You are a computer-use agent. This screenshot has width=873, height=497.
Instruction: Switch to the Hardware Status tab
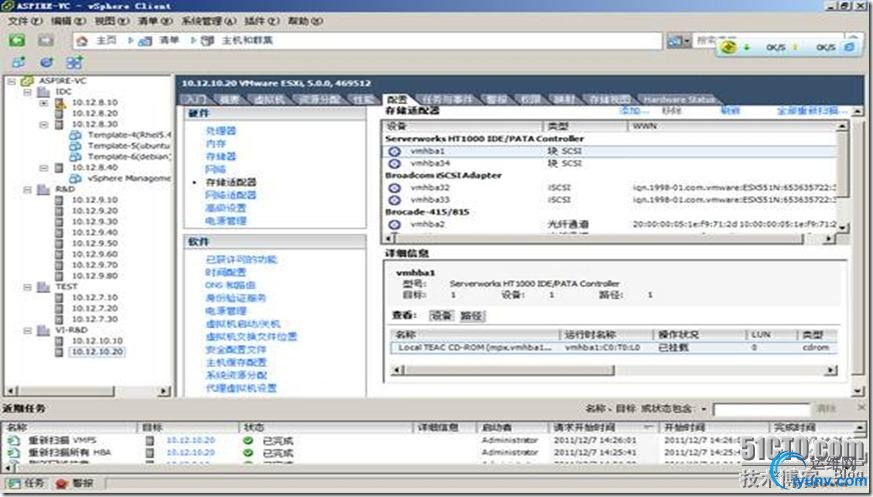pos(678,100)
